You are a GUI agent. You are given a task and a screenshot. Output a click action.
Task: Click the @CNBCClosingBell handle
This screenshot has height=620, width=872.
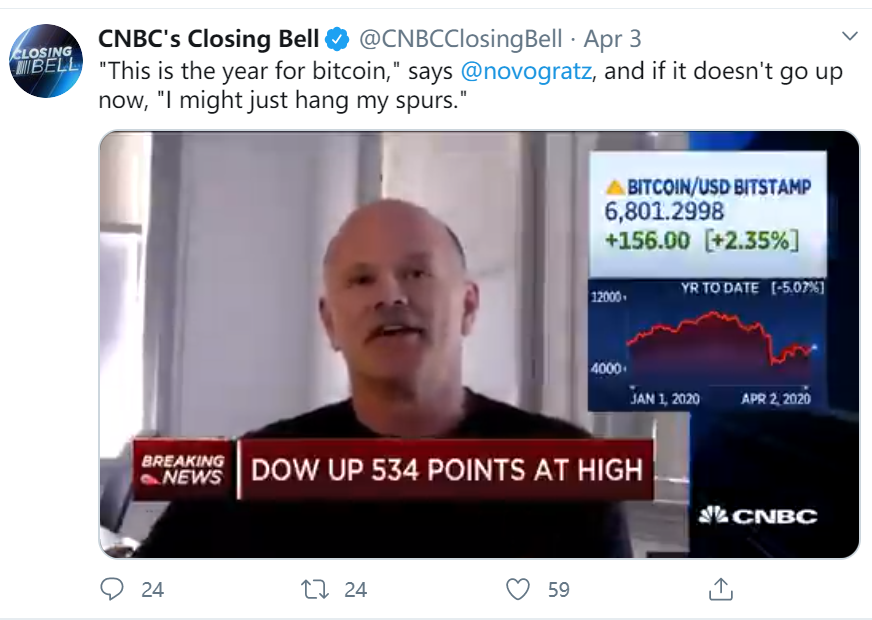click(460, 40)
